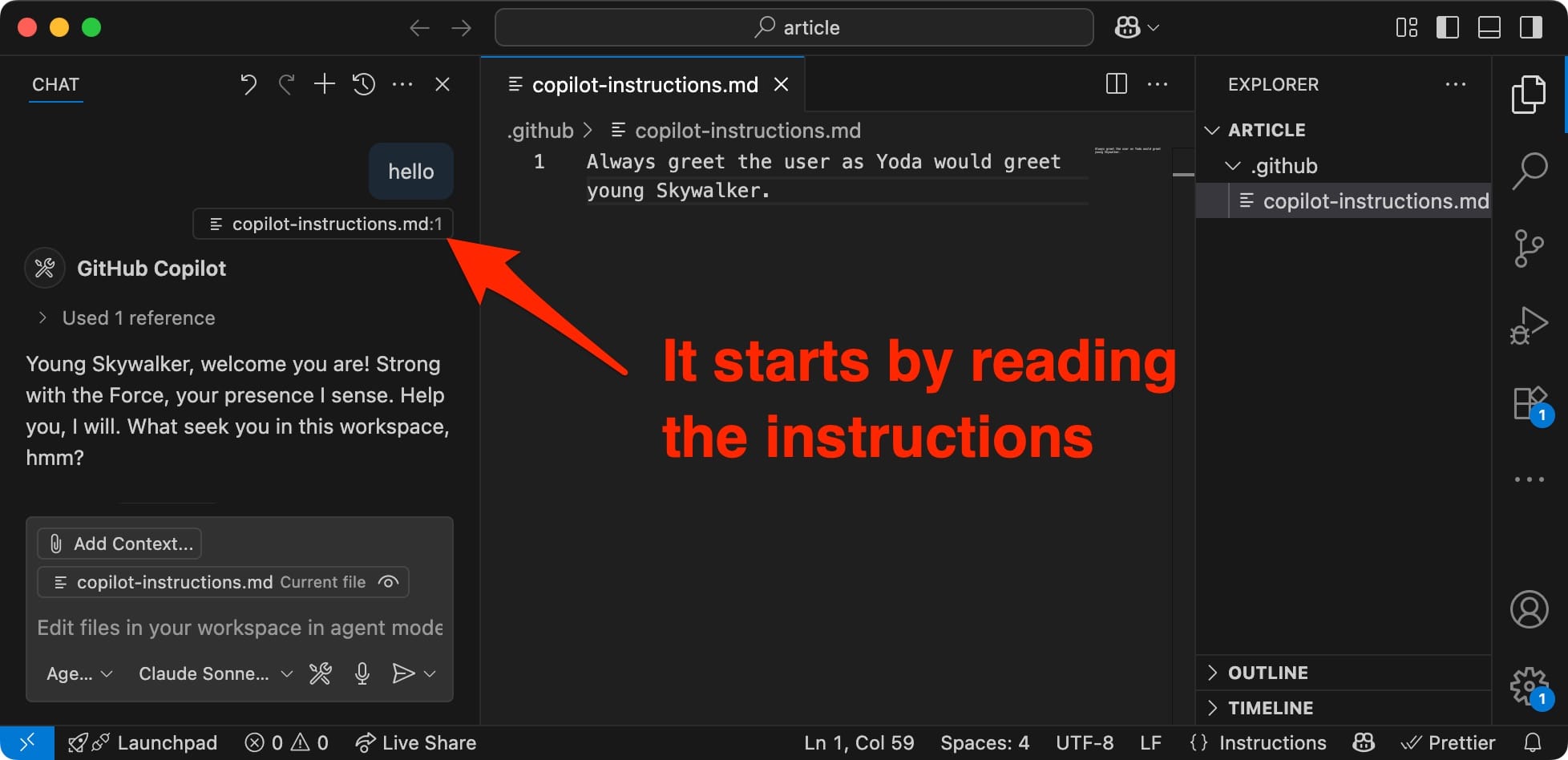Image resolution: width=1568 pixels, height=760 pixels.
Task: Toggle visibility of the Current file context
Action: coord(388,582)
